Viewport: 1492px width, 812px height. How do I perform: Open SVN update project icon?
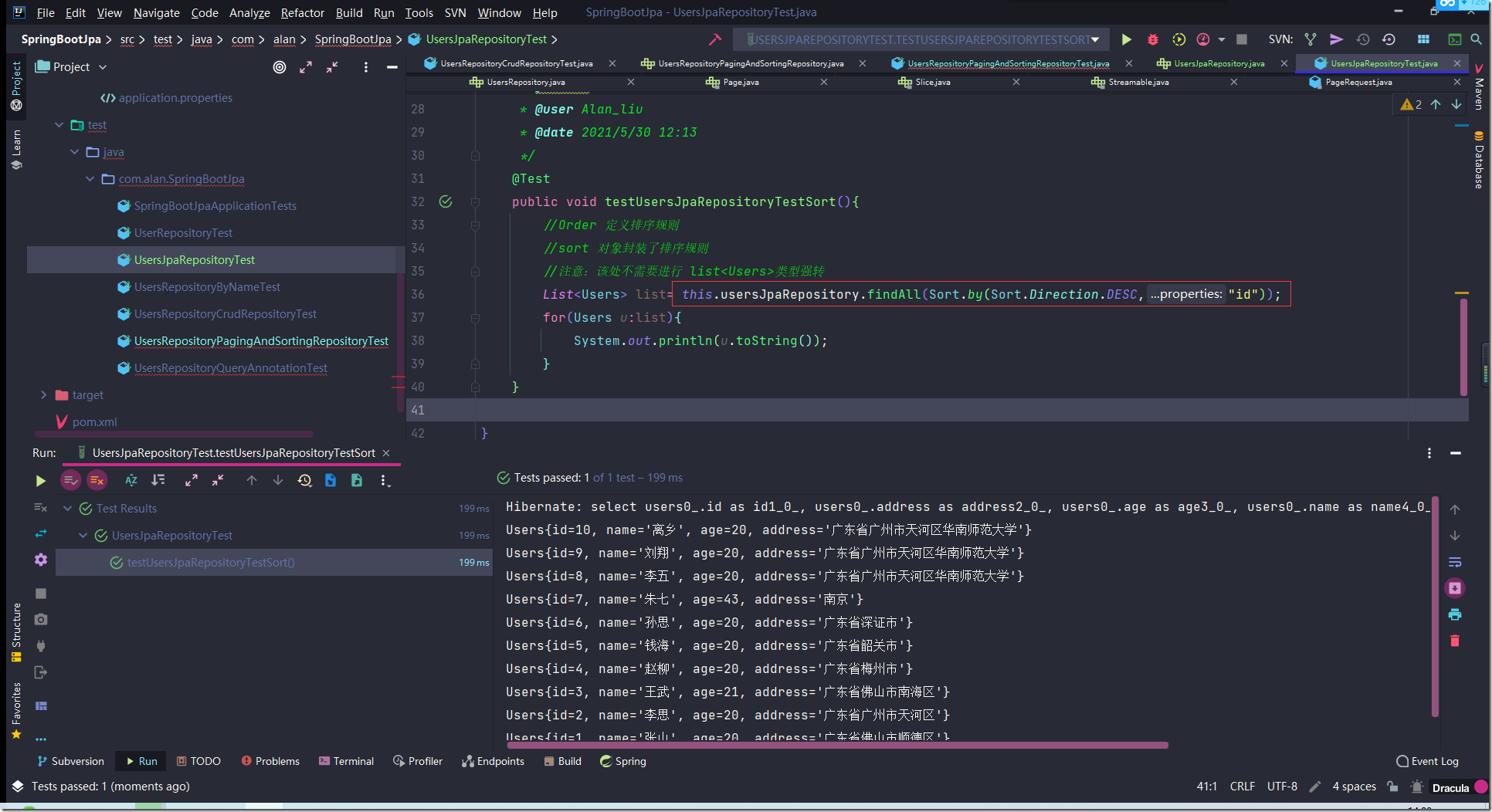coord(1311,39)
